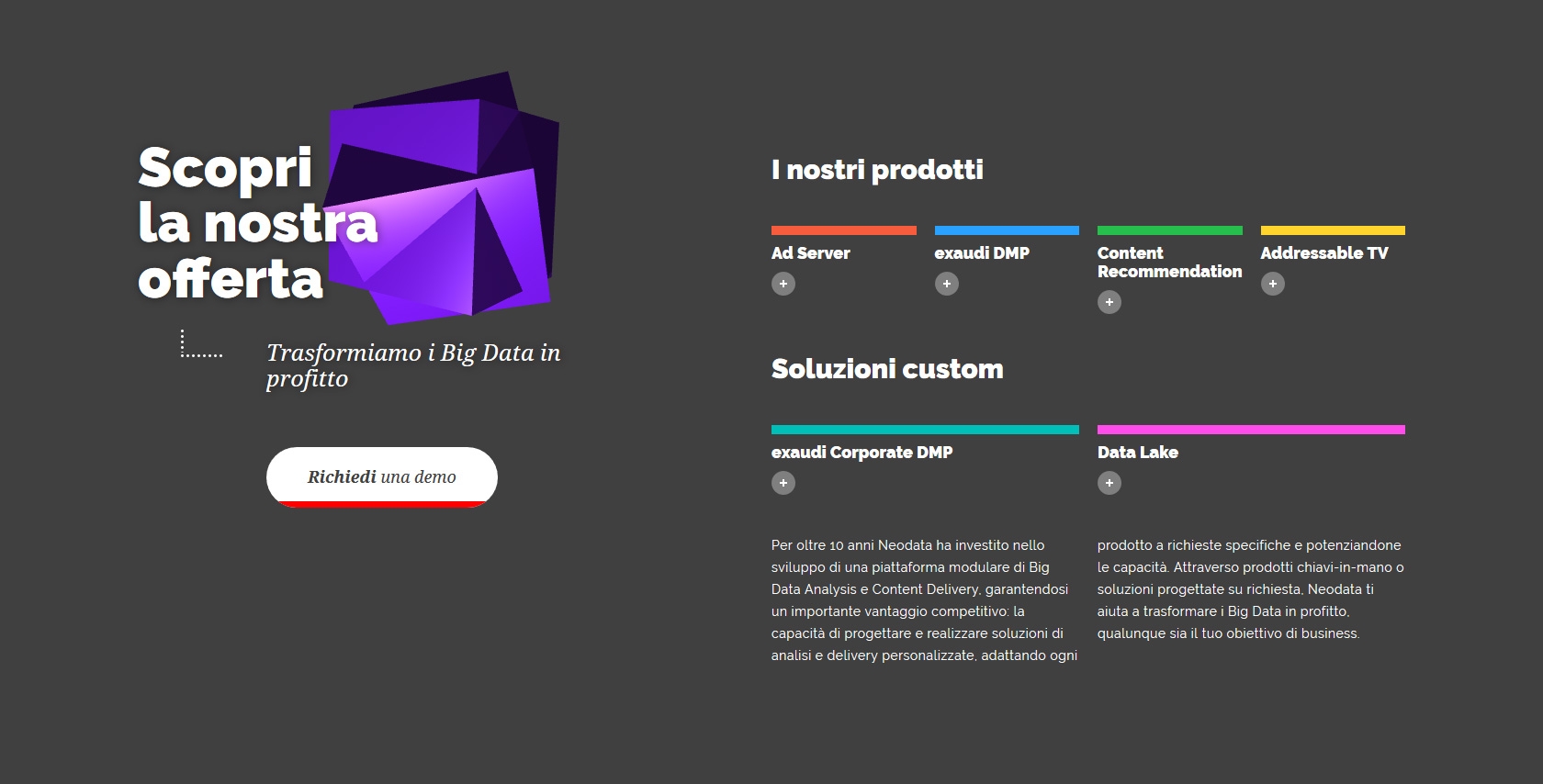Screen dimensions: 1543x784
Task: Click the red bar above Ad Server
Action: point(844,230)
